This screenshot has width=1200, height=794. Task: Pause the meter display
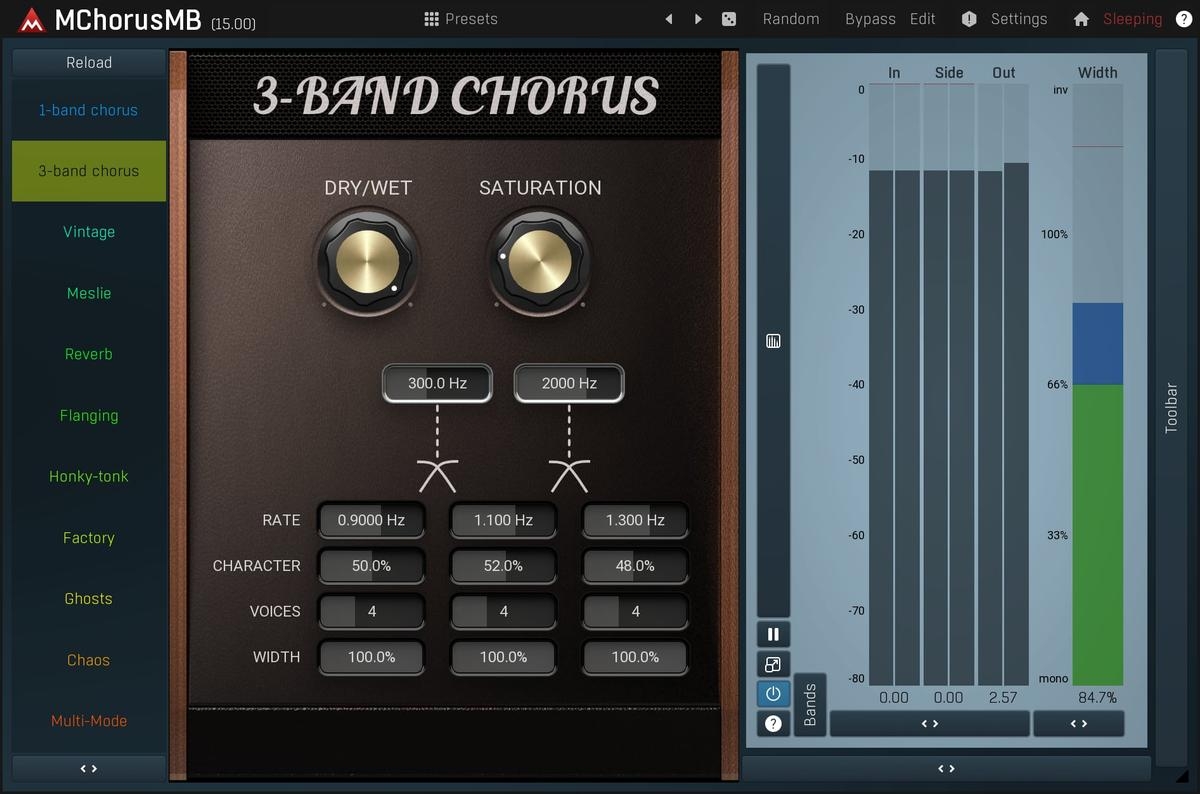coord(773,634)
